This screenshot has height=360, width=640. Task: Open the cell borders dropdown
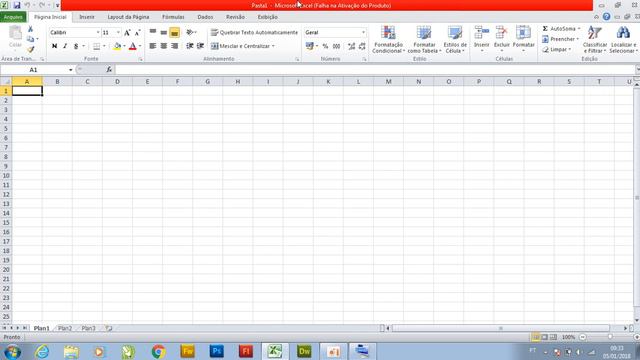(x=104, y=46)
